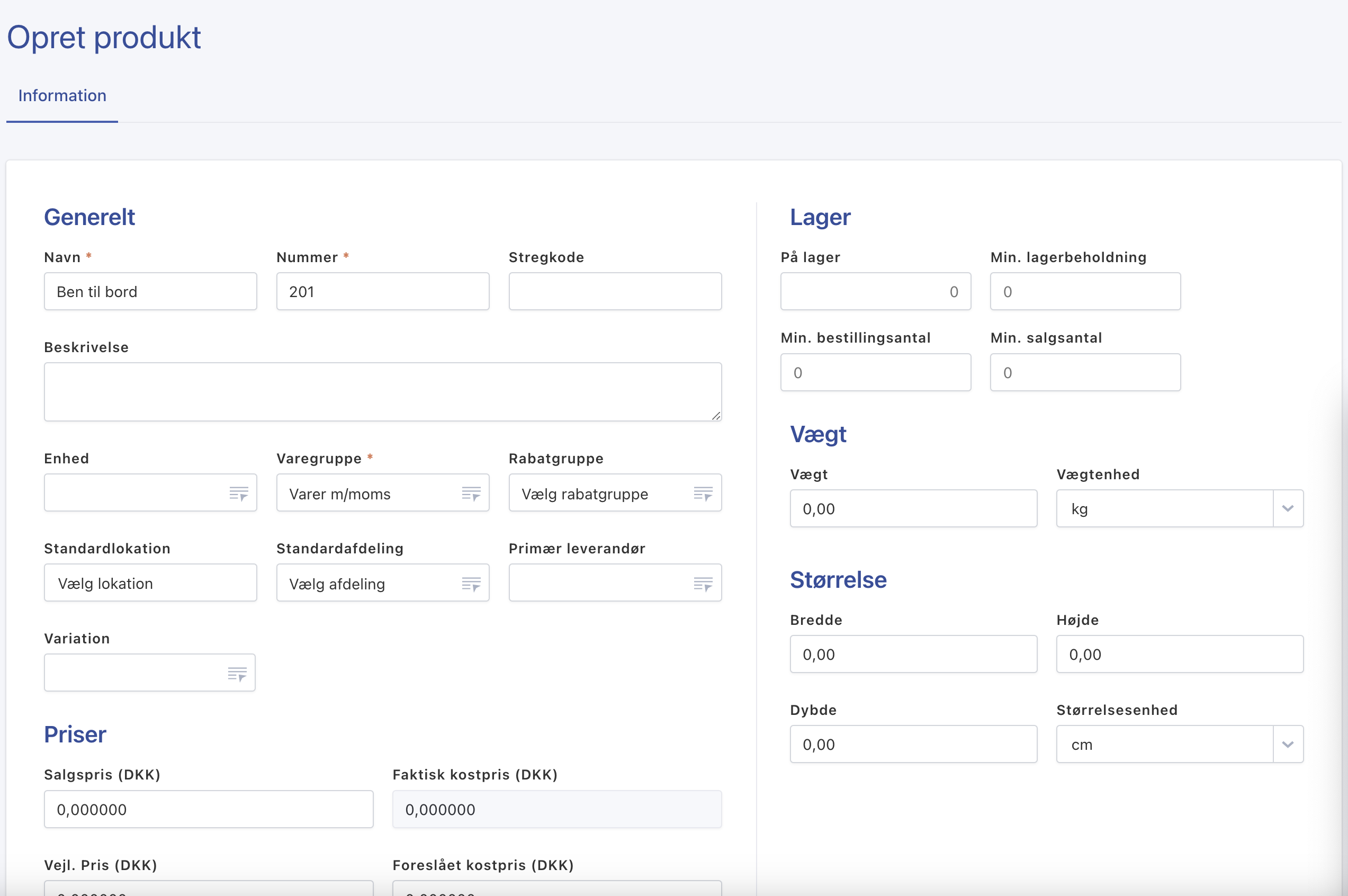Click the Enhed field list icon

(x=239, y=493)
